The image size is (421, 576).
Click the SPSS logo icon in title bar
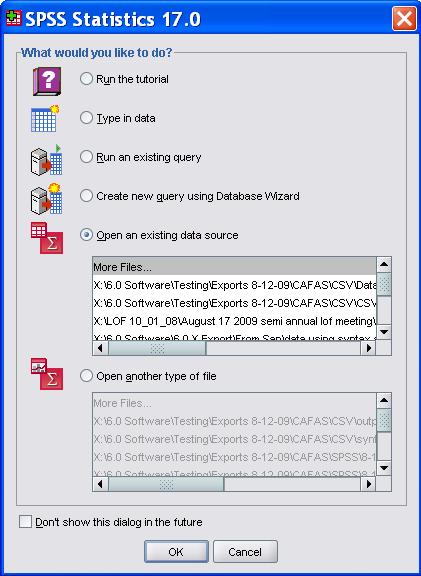point(14,18)
